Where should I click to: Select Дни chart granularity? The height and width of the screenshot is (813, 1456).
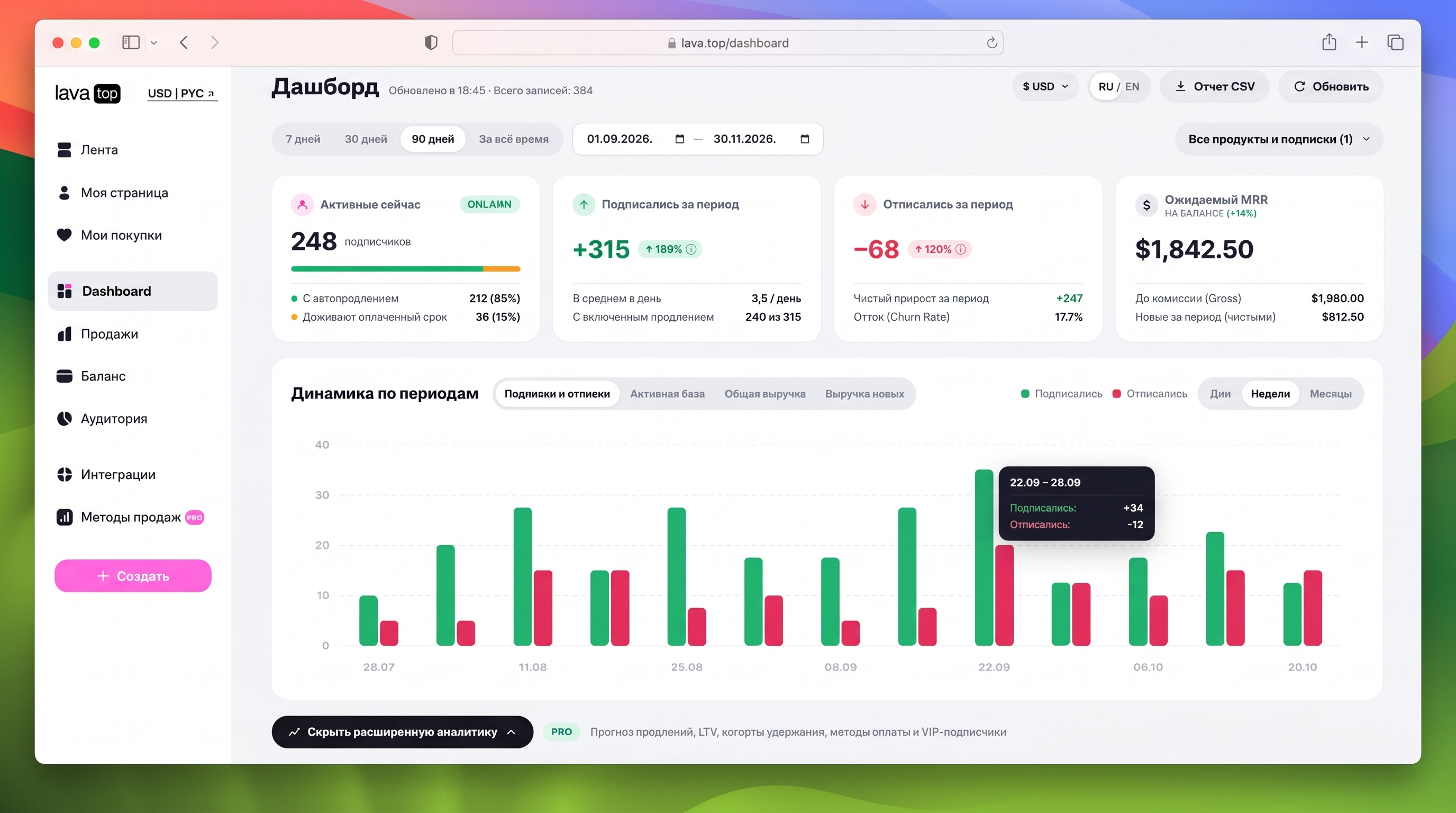pos(1221,394)
